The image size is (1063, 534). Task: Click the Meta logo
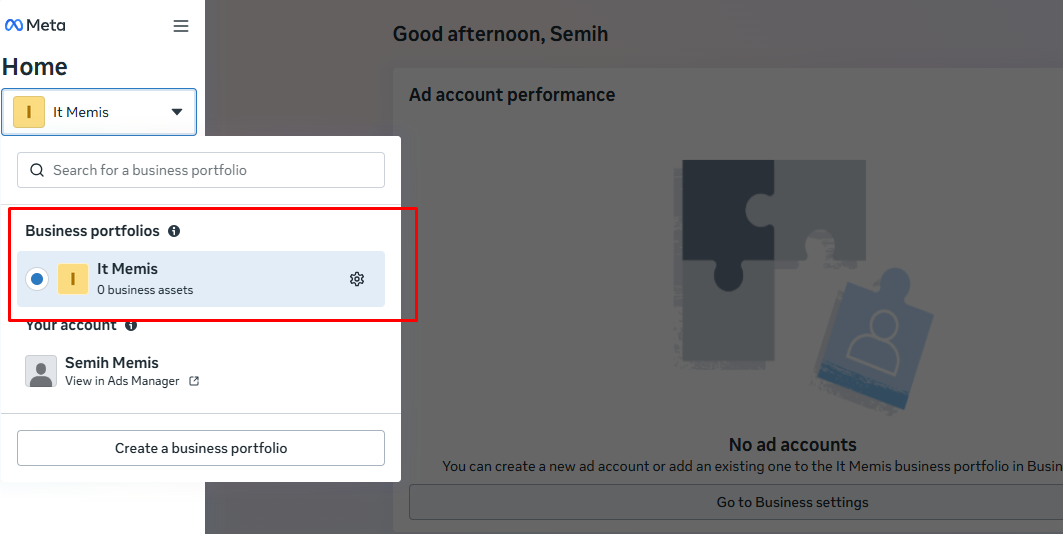(x=35, y=26)
